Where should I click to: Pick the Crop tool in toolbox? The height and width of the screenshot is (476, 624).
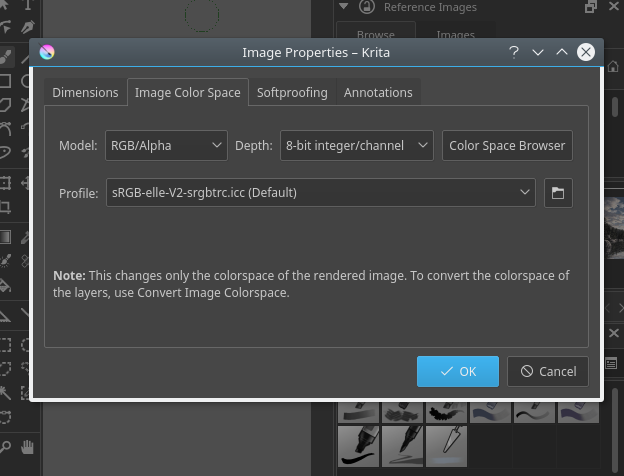pos(5,207)
